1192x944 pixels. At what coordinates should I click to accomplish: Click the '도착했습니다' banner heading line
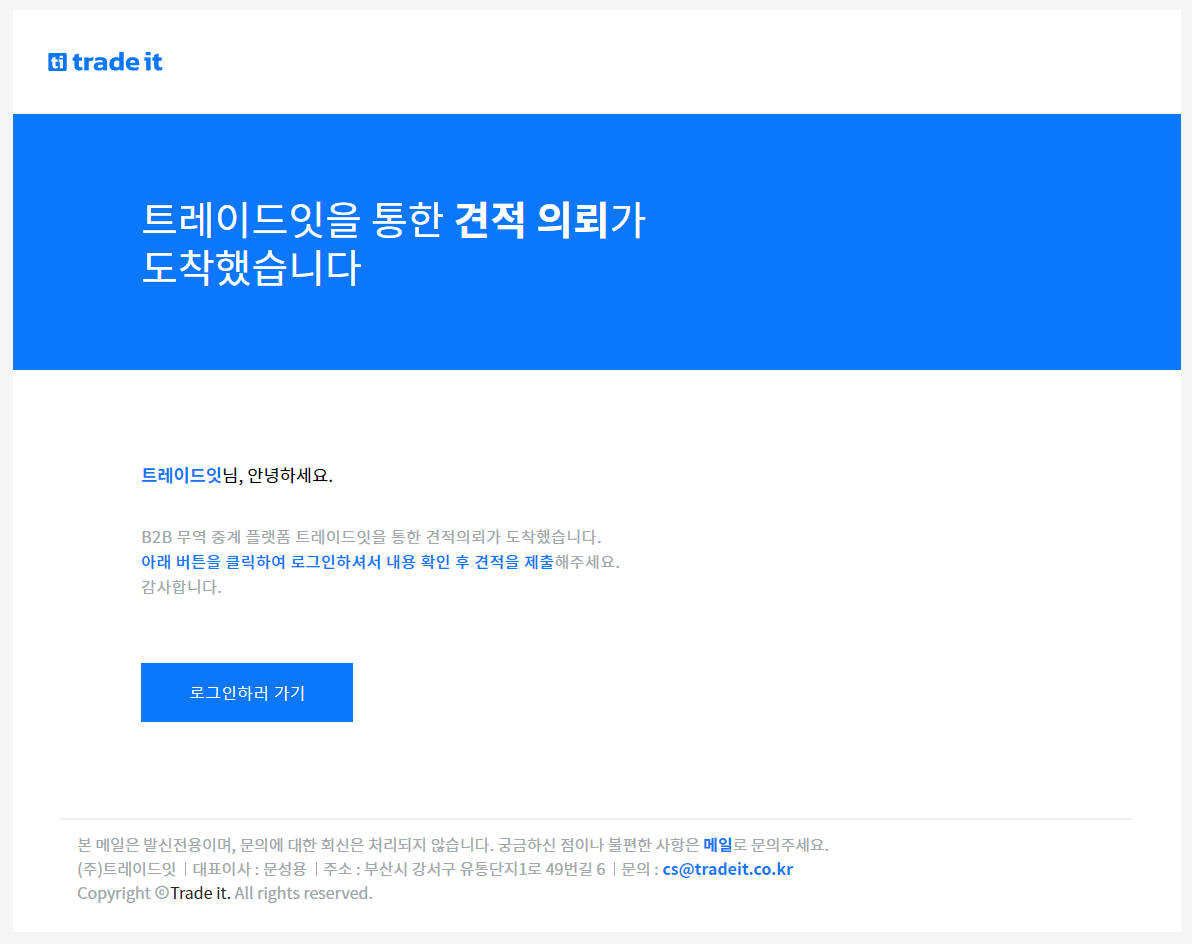point(250,269)
